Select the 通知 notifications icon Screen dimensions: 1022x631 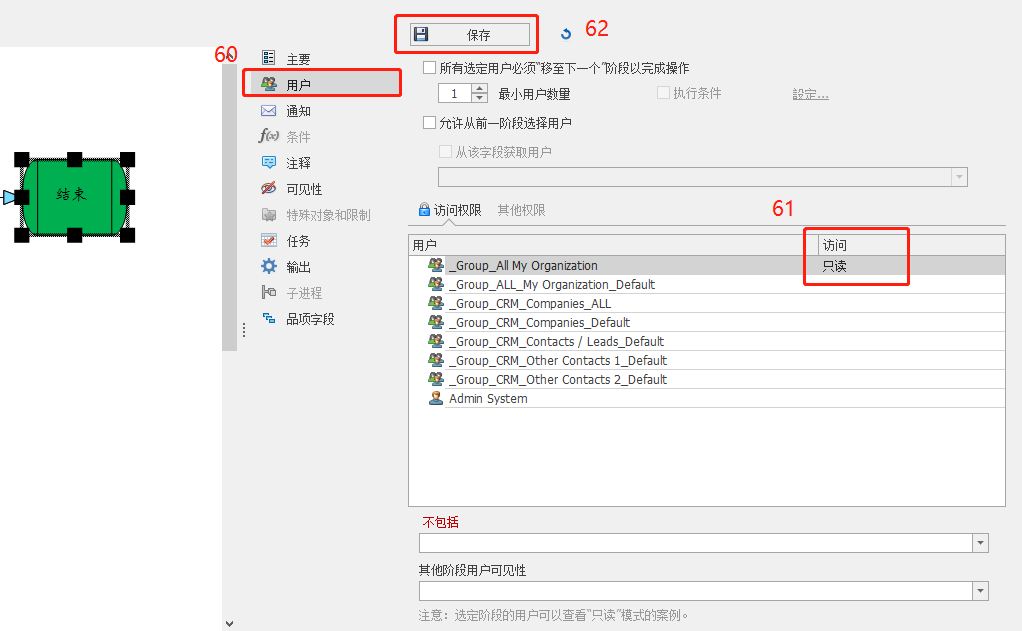(x=268, y=110)
